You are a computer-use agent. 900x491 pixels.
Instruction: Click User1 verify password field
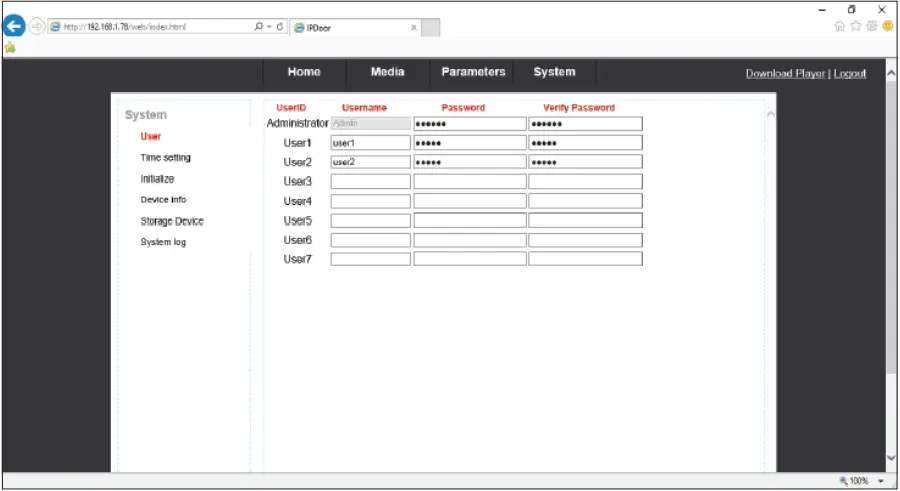pos(585,143)
